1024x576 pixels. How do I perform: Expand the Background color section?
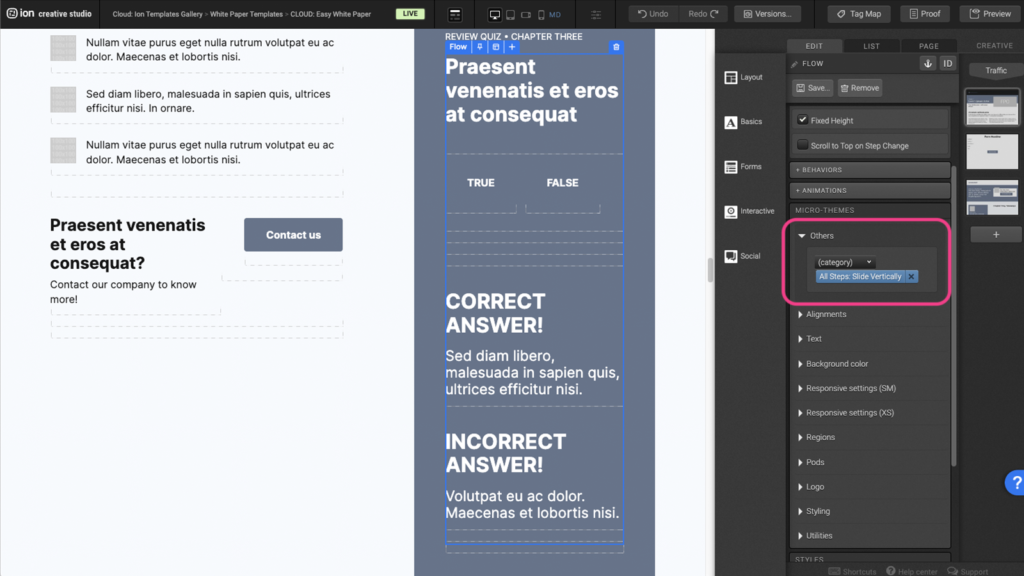coord(837,364)
